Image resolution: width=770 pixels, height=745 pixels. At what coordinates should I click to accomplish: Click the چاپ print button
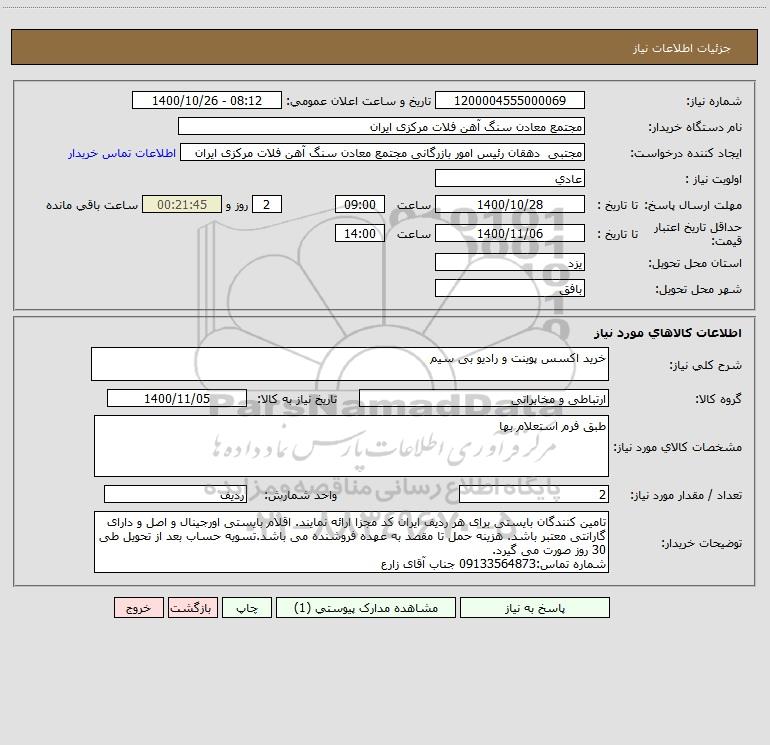(247, 607)
